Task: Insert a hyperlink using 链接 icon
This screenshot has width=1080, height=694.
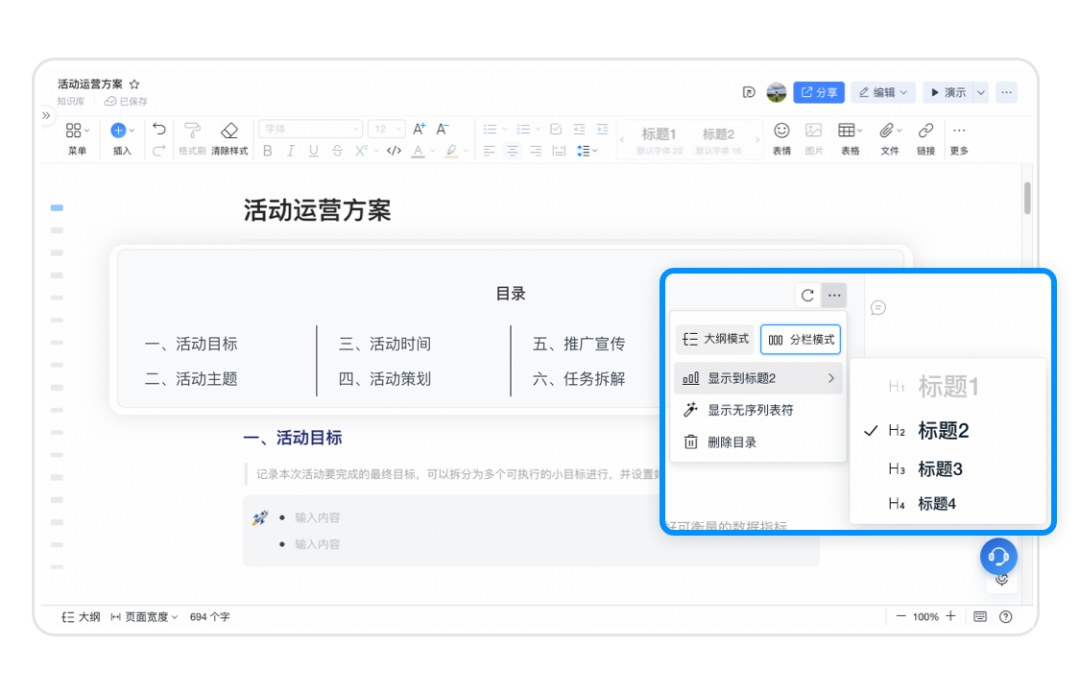Action: (x=926, y=131)
